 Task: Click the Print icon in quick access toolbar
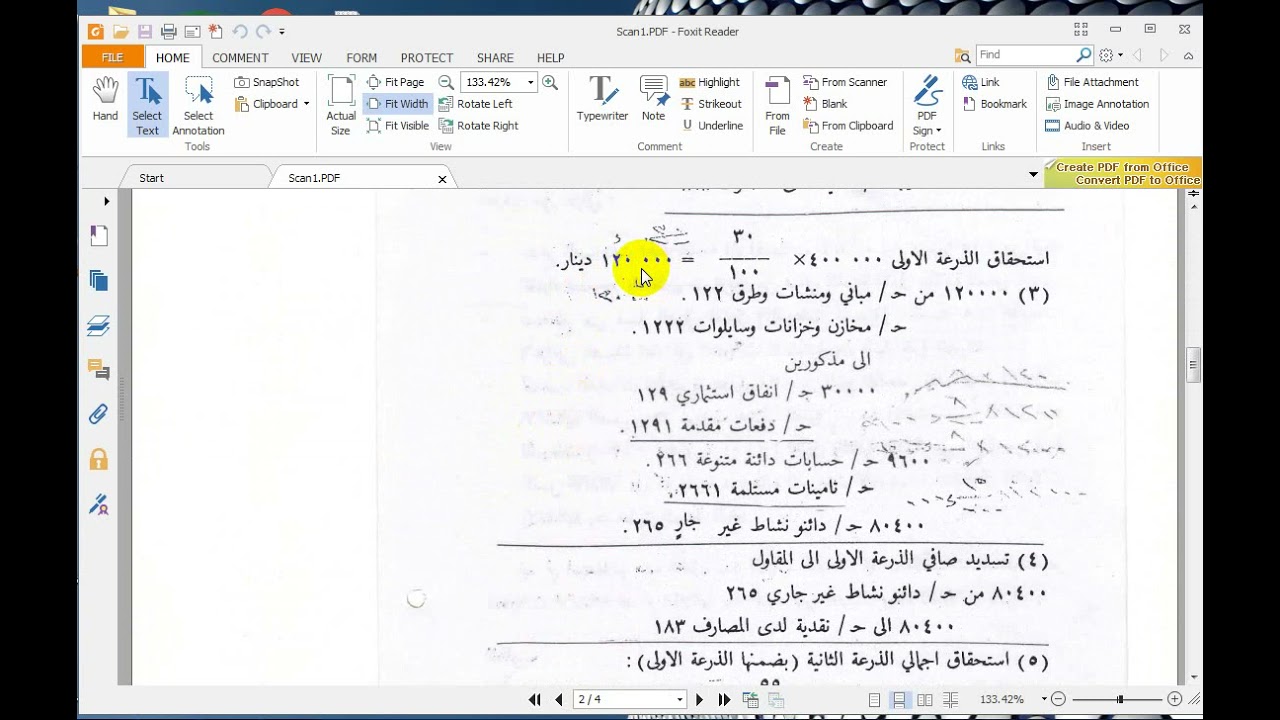click(169, 32)
